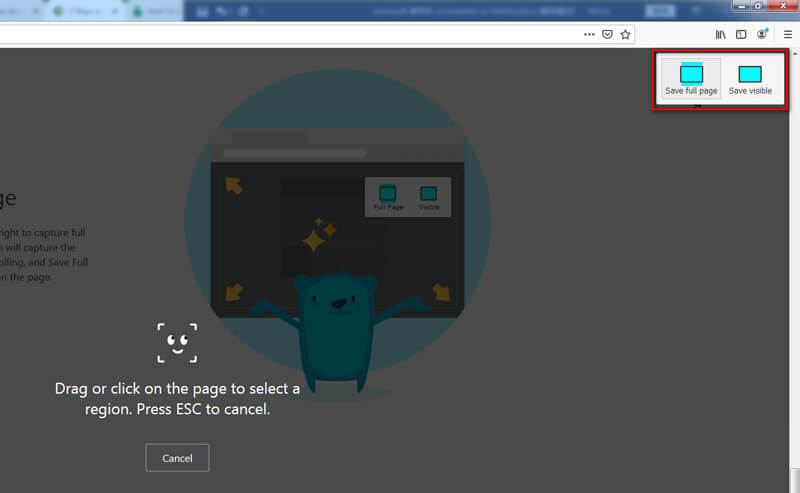
Task: Minimize the Firefox window
Action: tap(741, 6)
